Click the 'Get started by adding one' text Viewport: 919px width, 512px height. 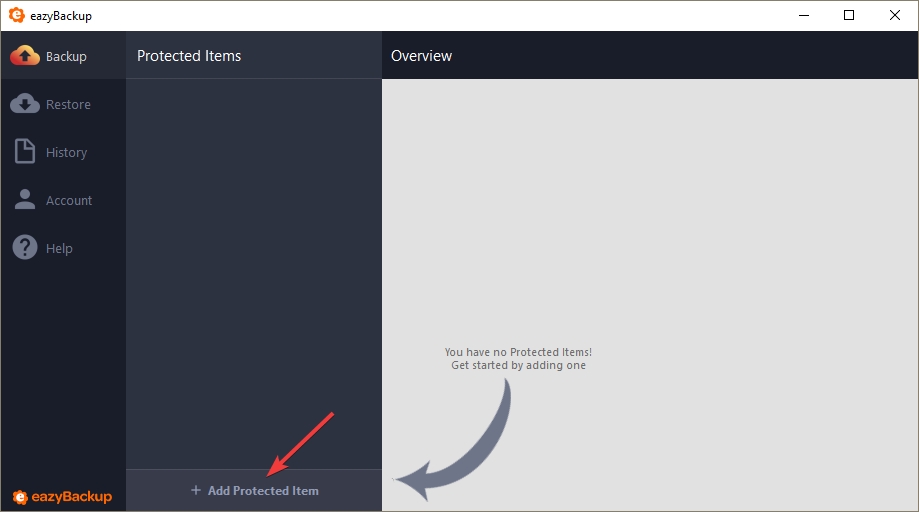pyautogui.click(x=518, y=366)
